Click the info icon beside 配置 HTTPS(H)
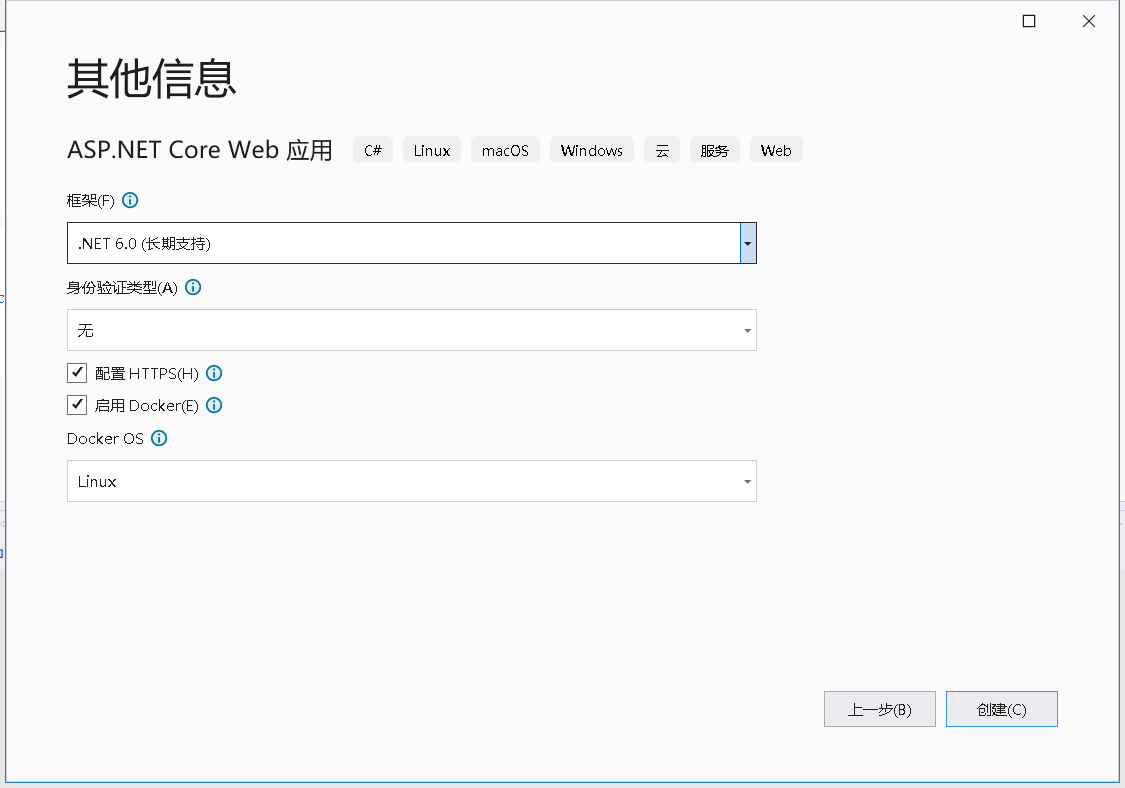The width and height of the screenshot is (1125, 788). (214, 373)
